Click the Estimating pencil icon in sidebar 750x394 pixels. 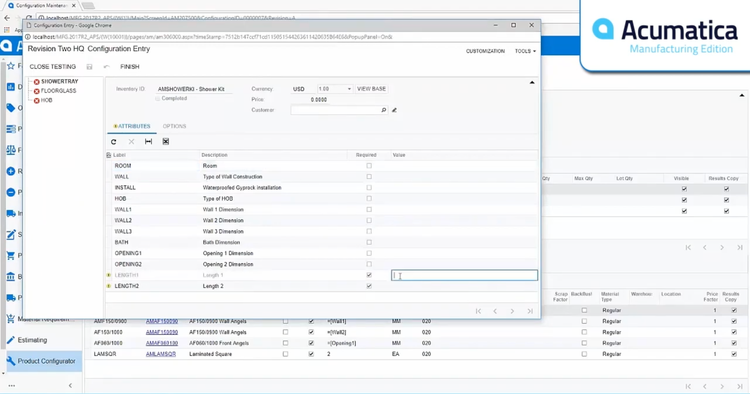click(x=11, y=340)
